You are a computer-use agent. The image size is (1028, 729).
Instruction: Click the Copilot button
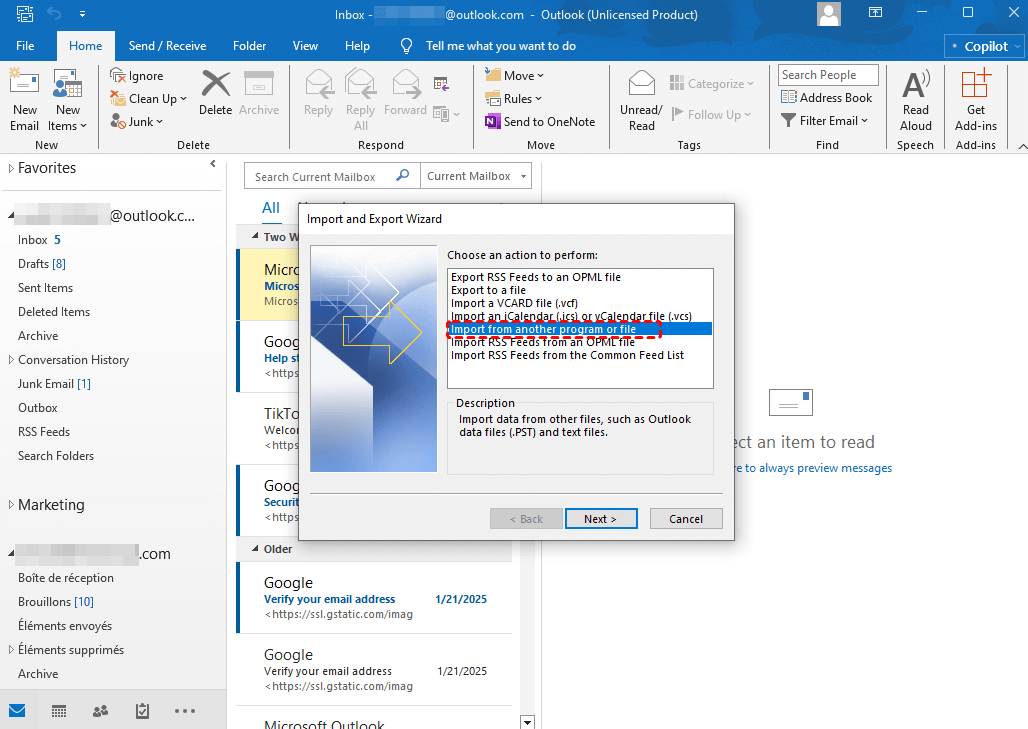(x=983, y=46)
